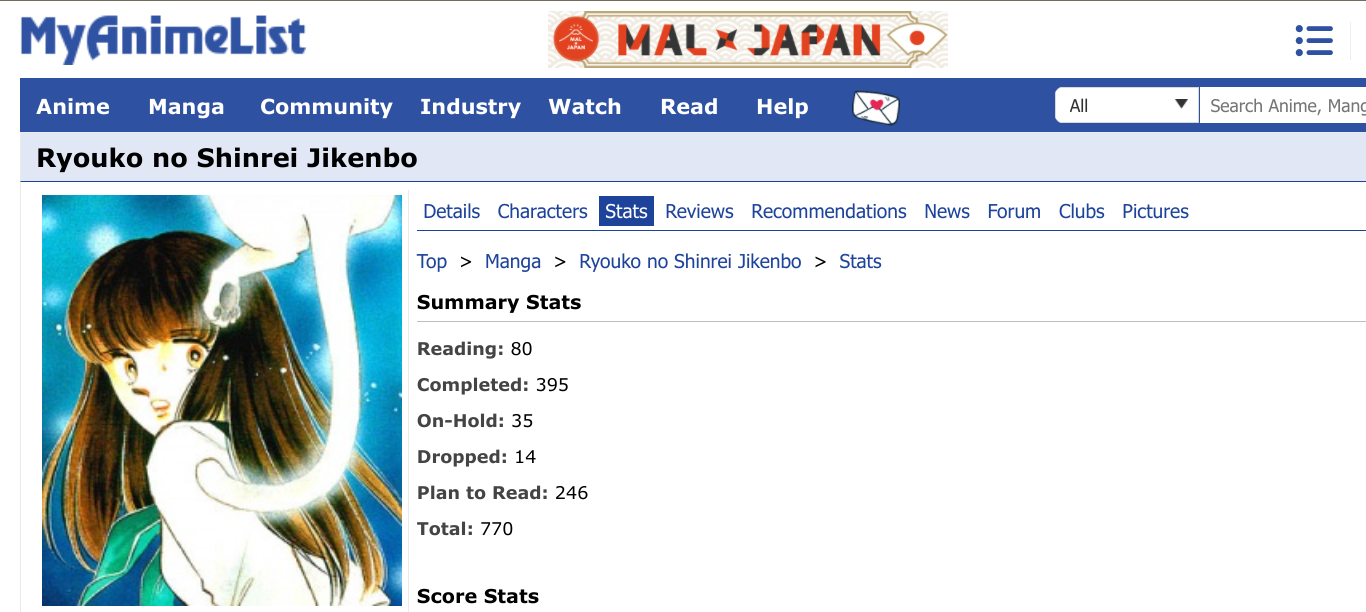Viewport: 1366px width, 612px height.
Task: Switch to the Details tab
Action: point(452,211)
